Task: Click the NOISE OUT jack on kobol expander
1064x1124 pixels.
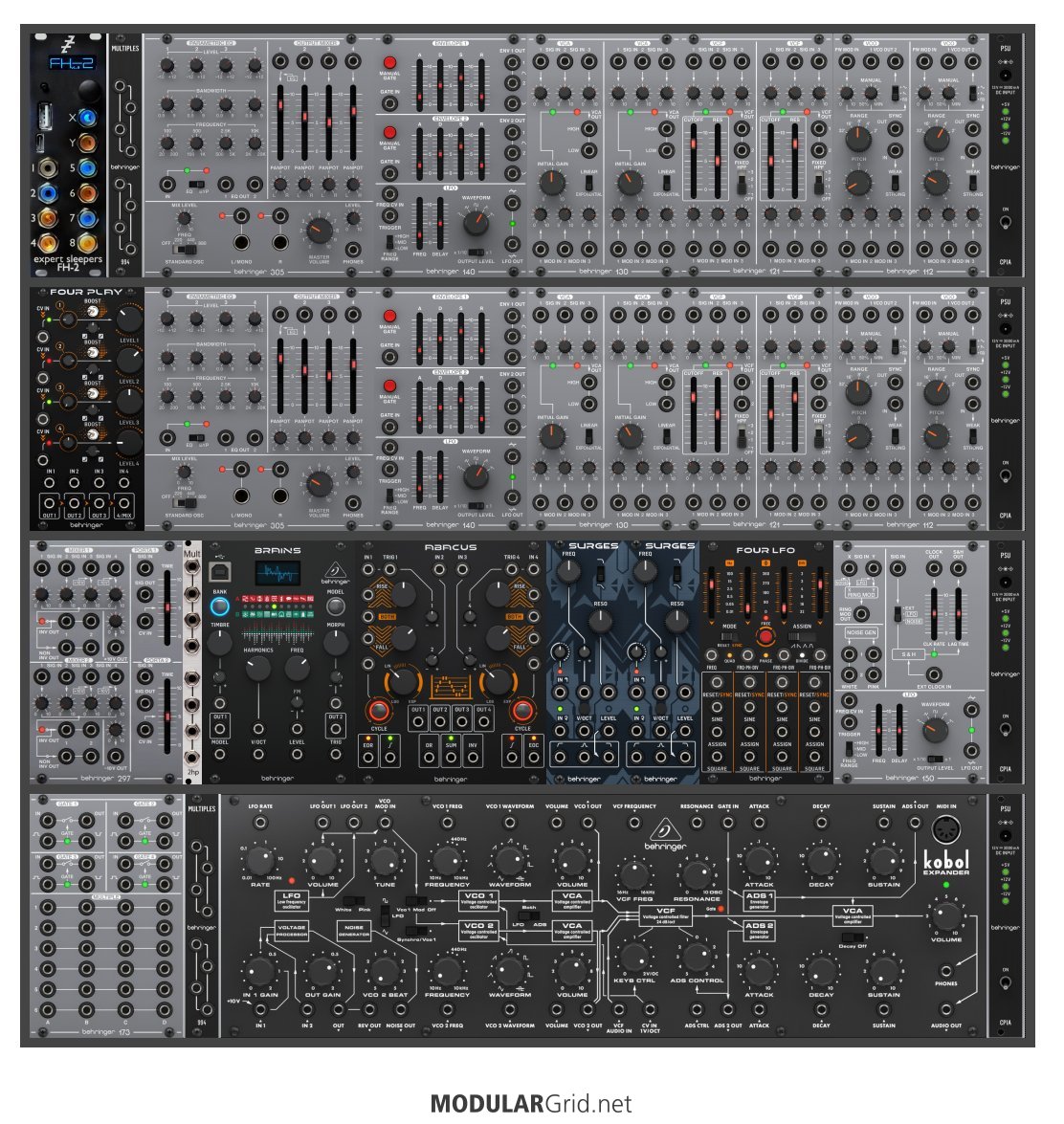Action: pyautogui.click(x=400, y=1010)
